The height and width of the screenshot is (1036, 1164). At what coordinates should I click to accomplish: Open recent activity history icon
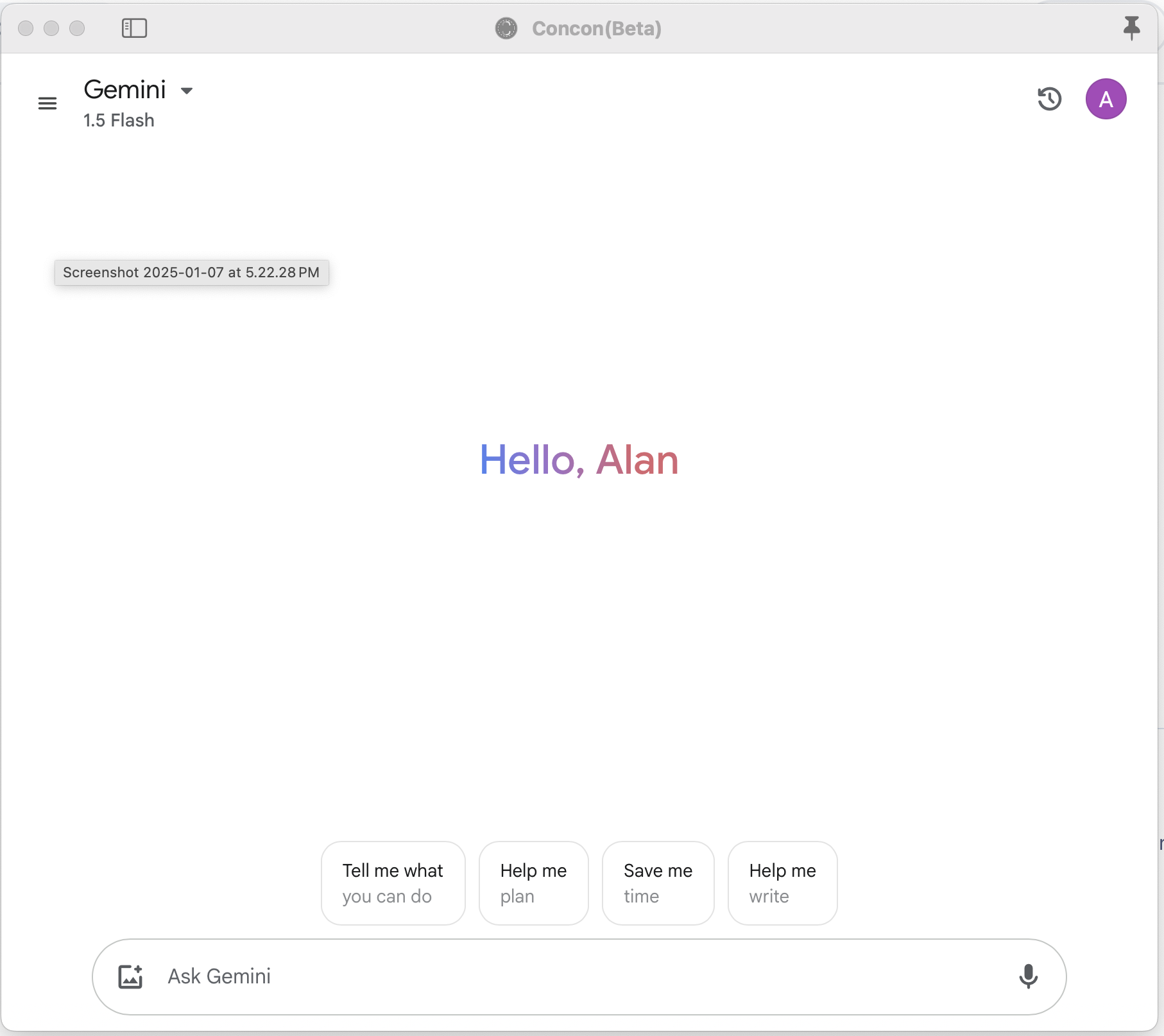pyautogui.click(x=1050, y=99)
